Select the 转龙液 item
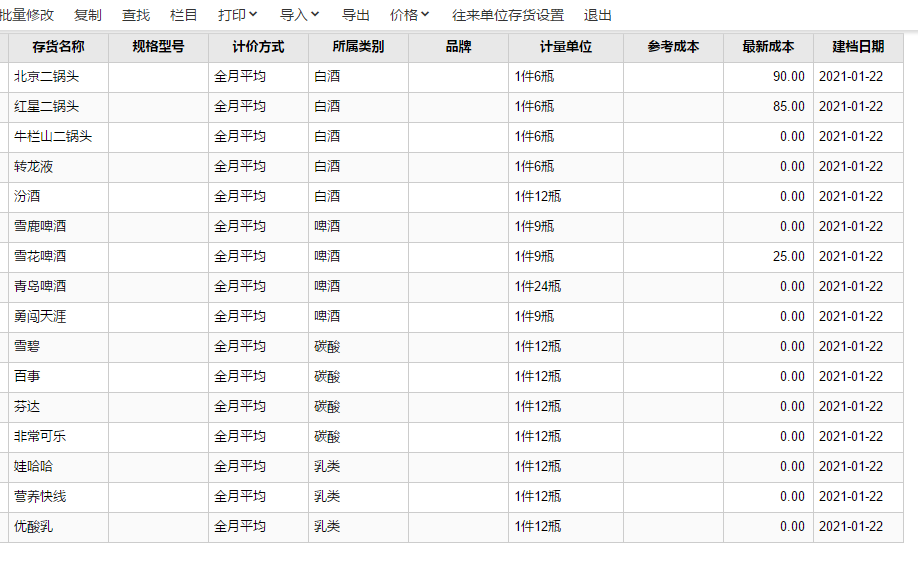The height and width of the screenshot is (581, 918). click(33, 167)
